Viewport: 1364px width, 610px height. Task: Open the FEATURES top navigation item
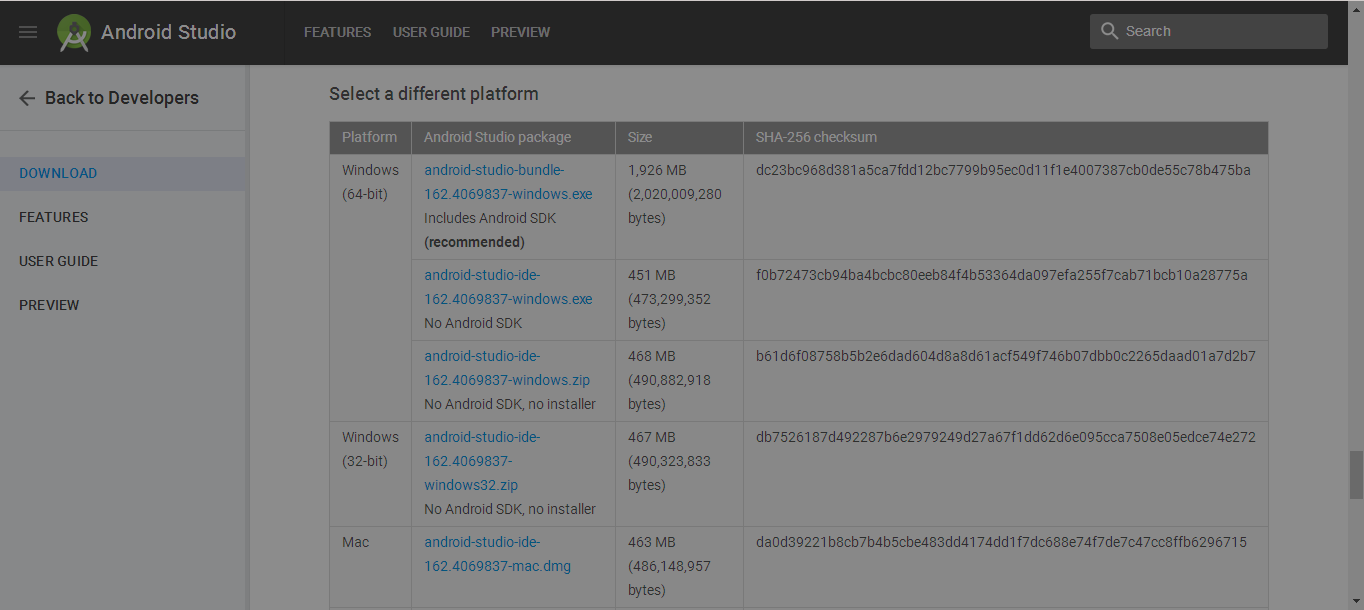338,32
